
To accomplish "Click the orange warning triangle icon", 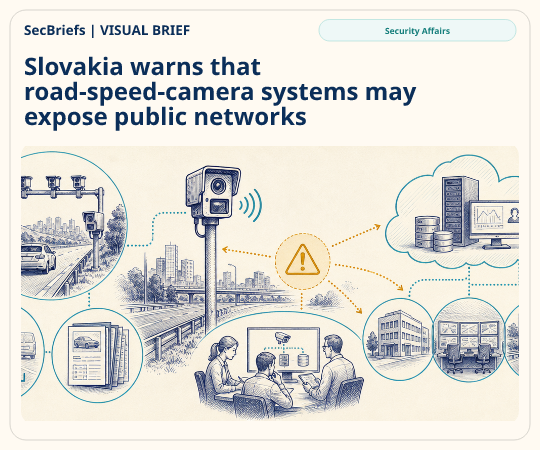I will point(302,260).
